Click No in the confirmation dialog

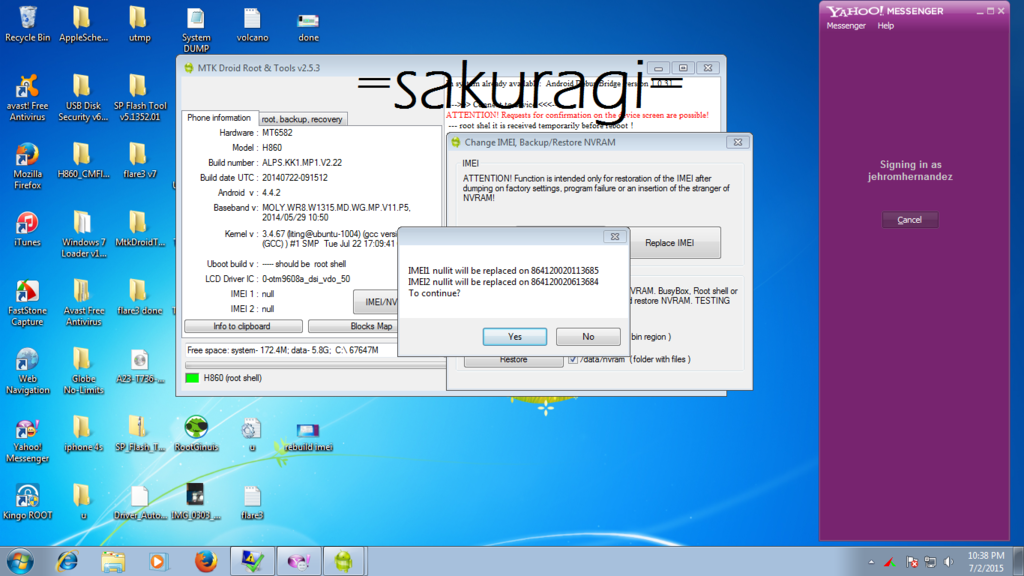tap(588, 337)
